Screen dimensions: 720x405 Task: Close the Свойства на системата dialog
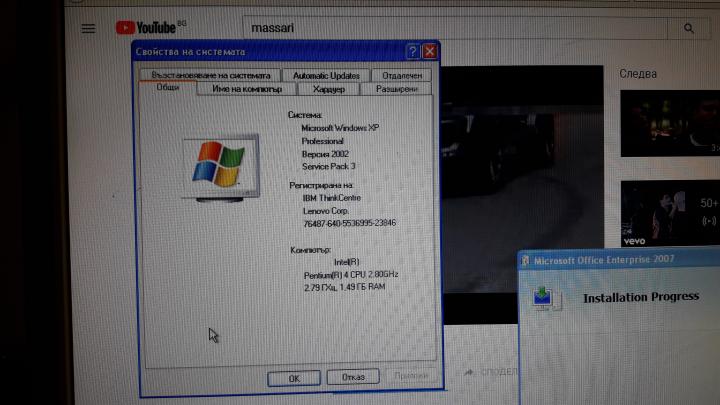[x=430, y=51]
